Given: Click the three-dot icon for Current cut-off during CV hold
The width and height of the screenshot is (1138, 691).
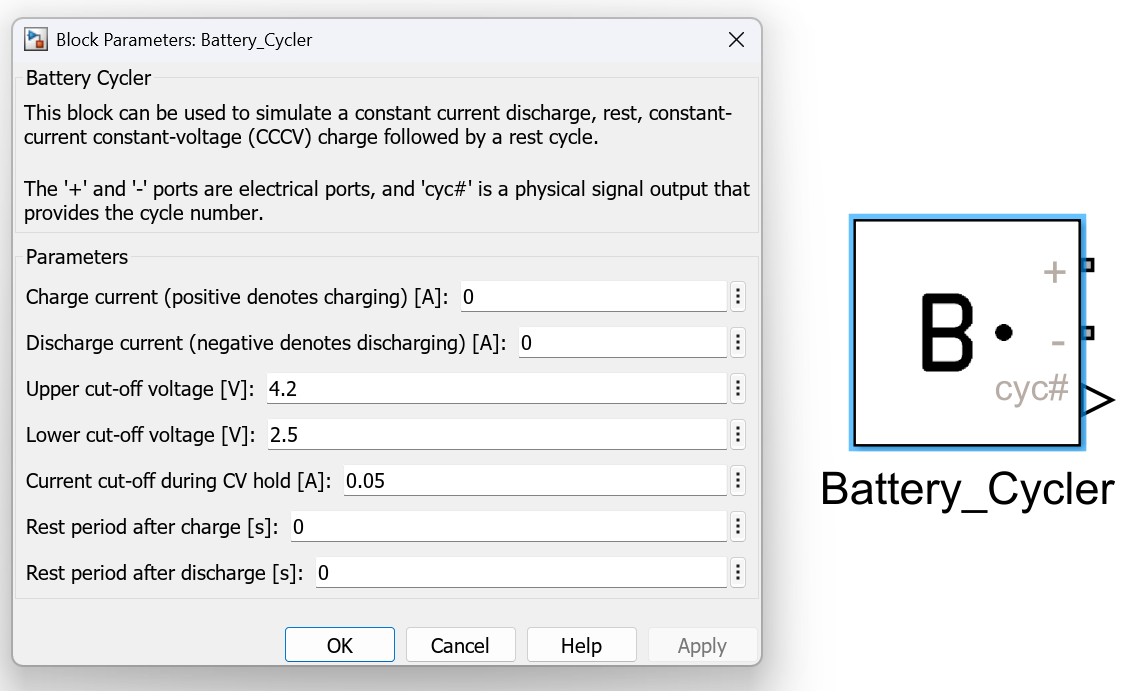Looking at the screenshot, I should pyautogui.click(x=737, y=480).
